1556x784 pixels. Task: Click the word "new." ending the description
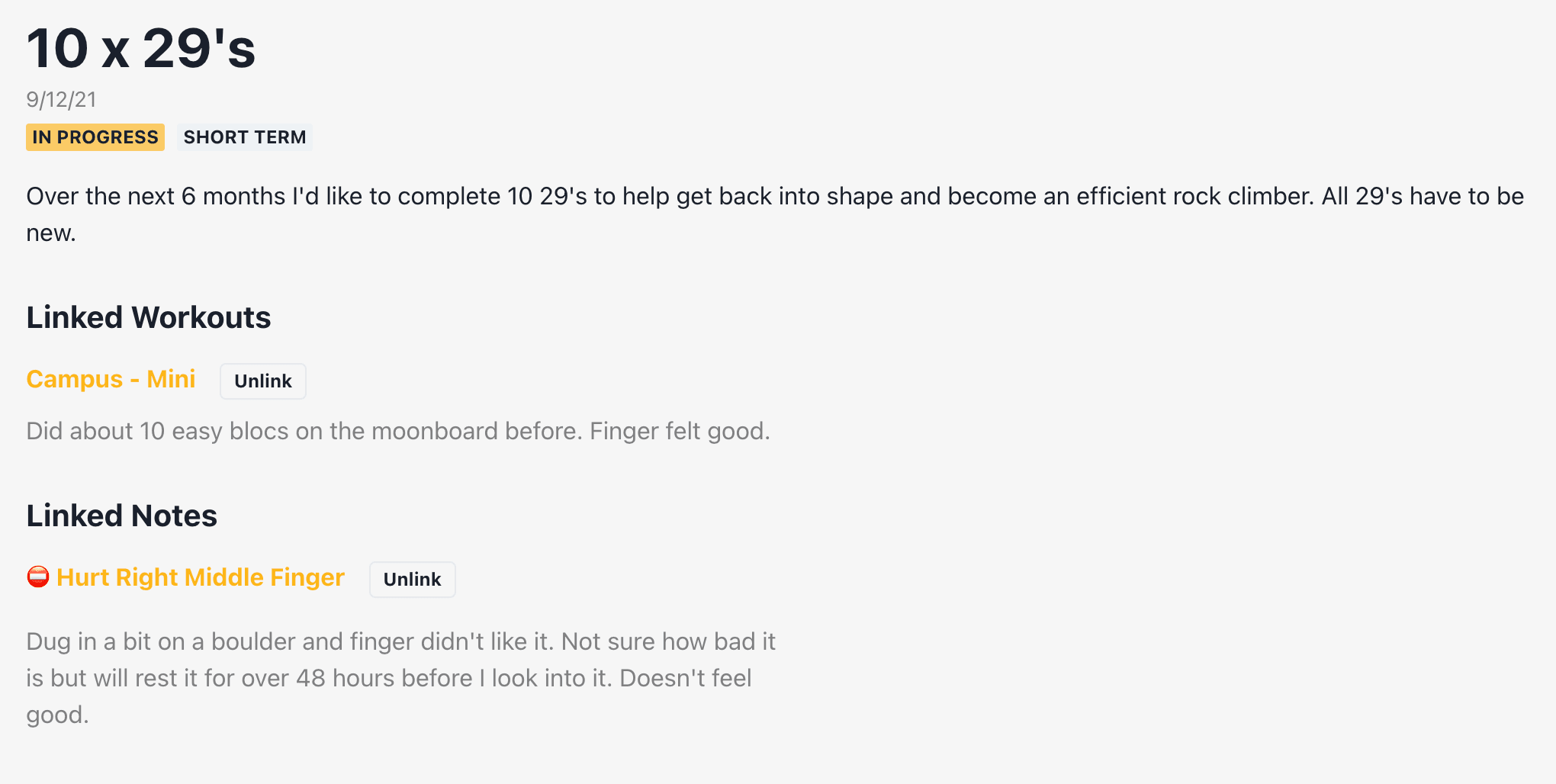(x=51, y=233)
